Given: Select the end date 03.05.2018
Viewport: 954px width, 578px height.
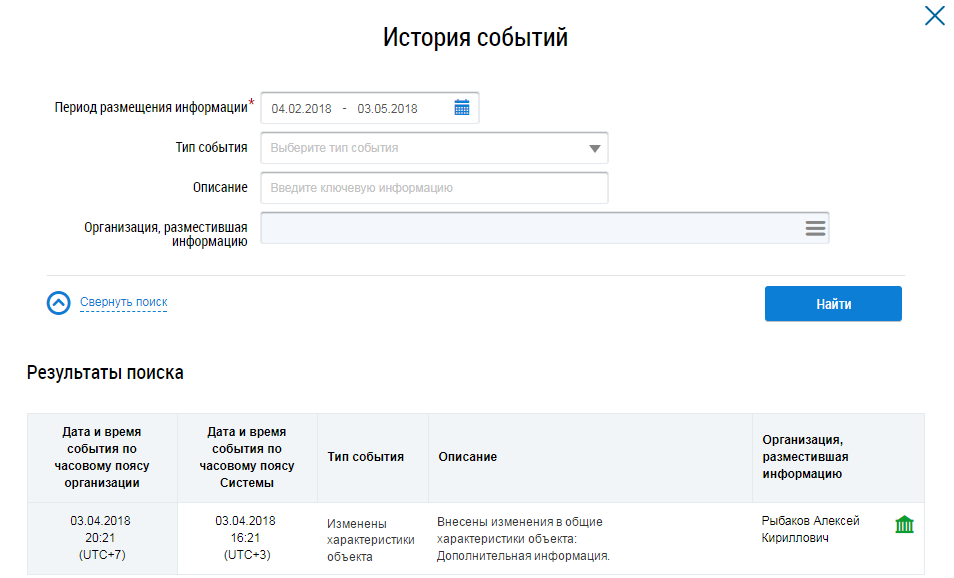Looking at the screenshot, I should coord(387,108).
